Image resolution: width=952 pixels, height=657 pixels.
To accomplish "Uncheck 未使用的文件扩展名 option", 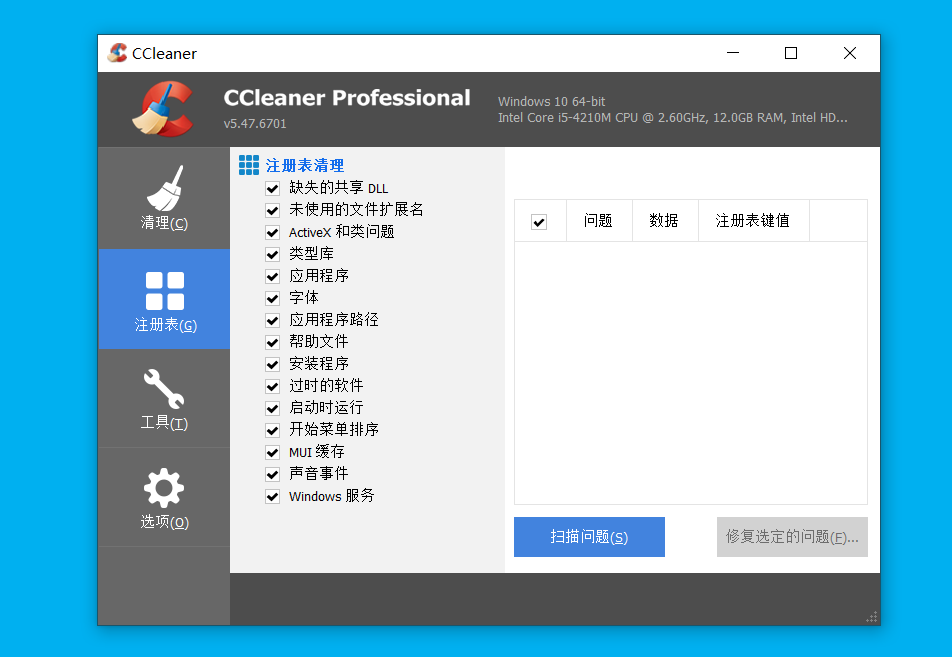I will 273,211.
